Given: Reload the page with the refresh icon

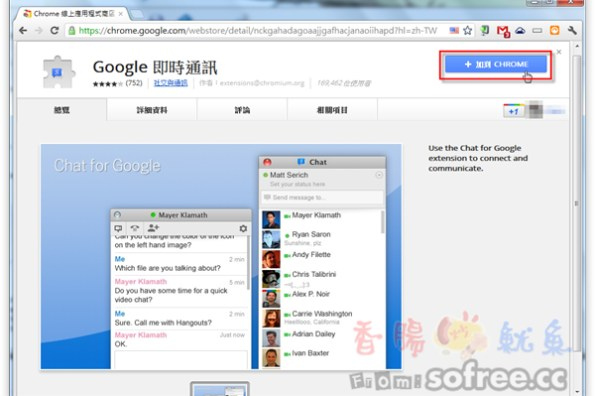Looking at the screenshot, I should point(54,30).
